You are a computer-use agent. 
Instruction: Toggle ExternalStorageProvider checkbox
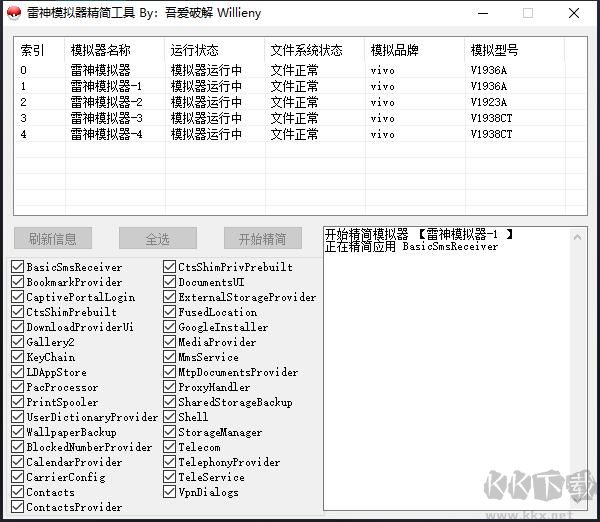click(169, 297)
